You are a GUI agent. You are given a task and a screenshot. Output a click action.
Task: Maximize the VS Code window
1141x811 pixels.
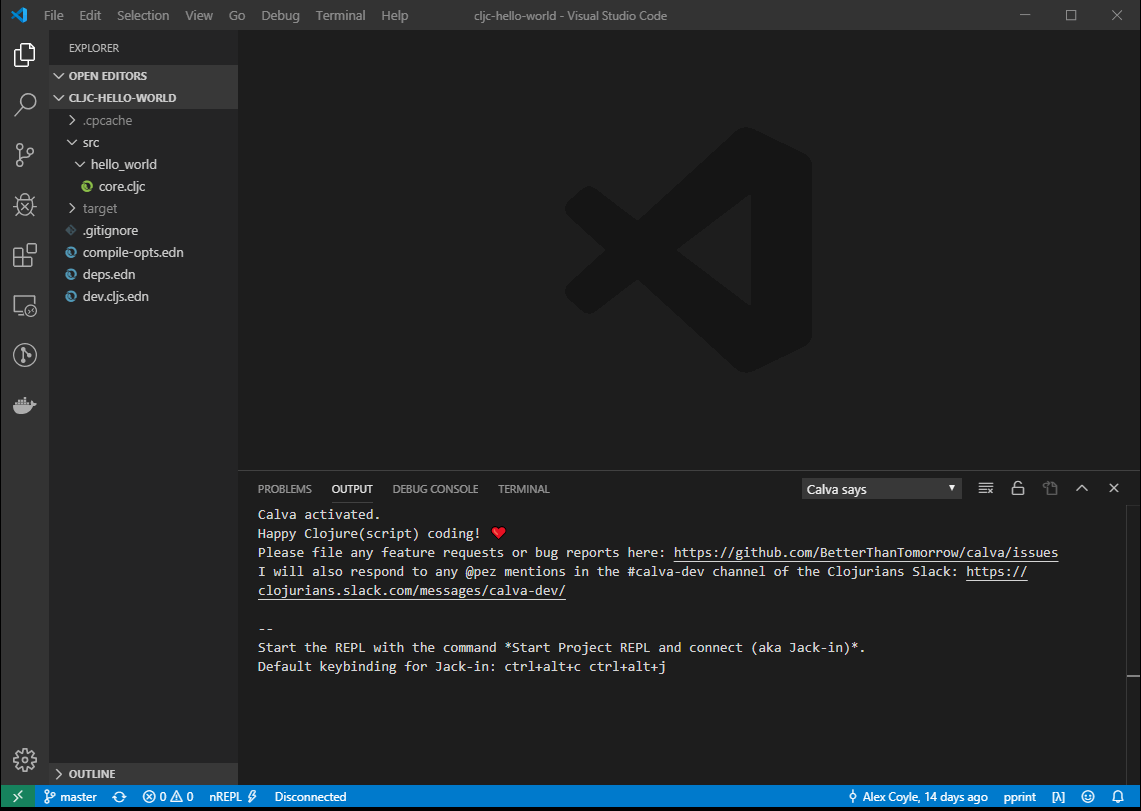click(x=1071, y=15)
